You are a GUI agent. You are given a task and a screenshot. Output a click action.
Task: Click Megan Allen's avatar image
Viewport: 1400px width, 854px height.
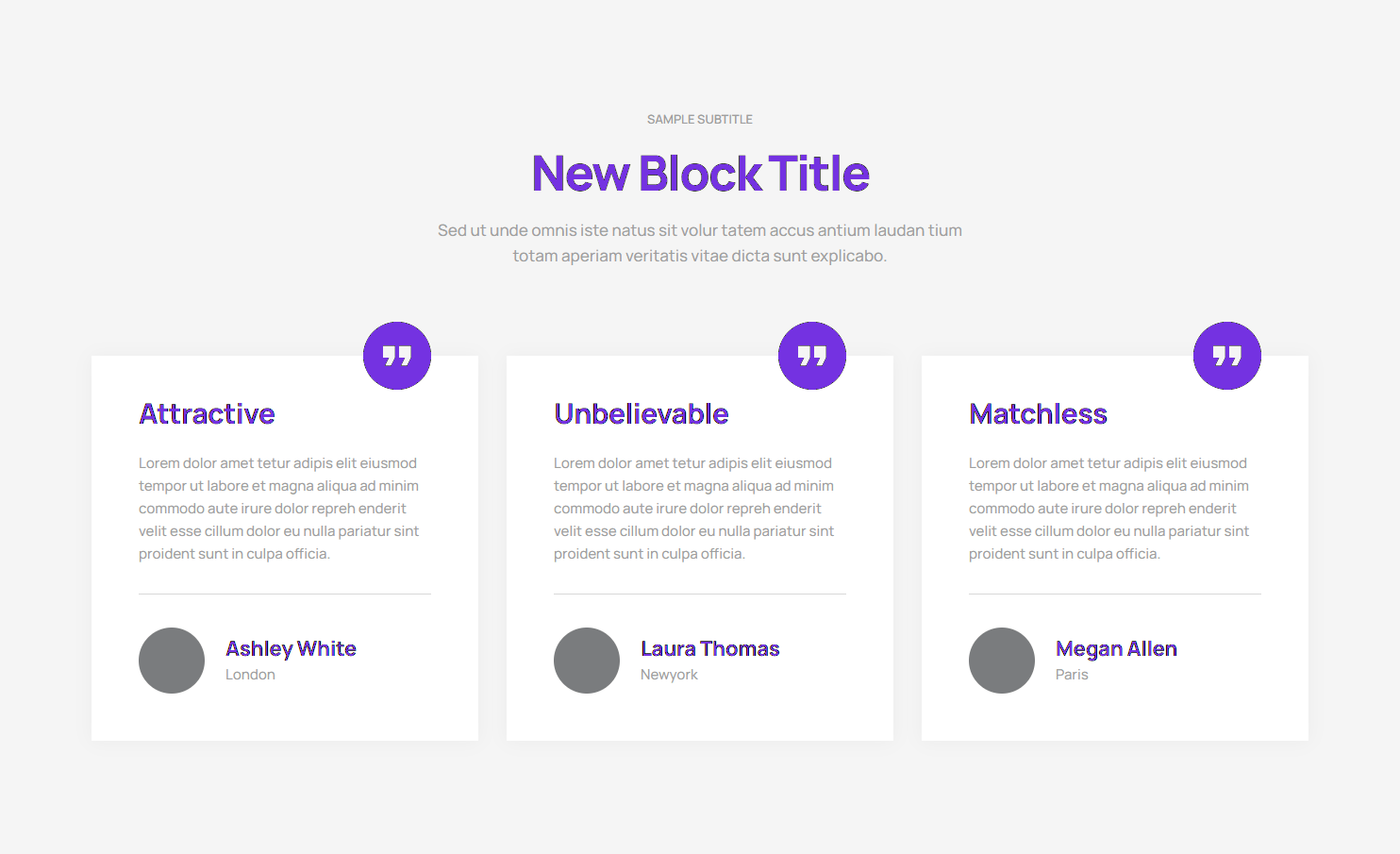click(x=1002, y=661)
